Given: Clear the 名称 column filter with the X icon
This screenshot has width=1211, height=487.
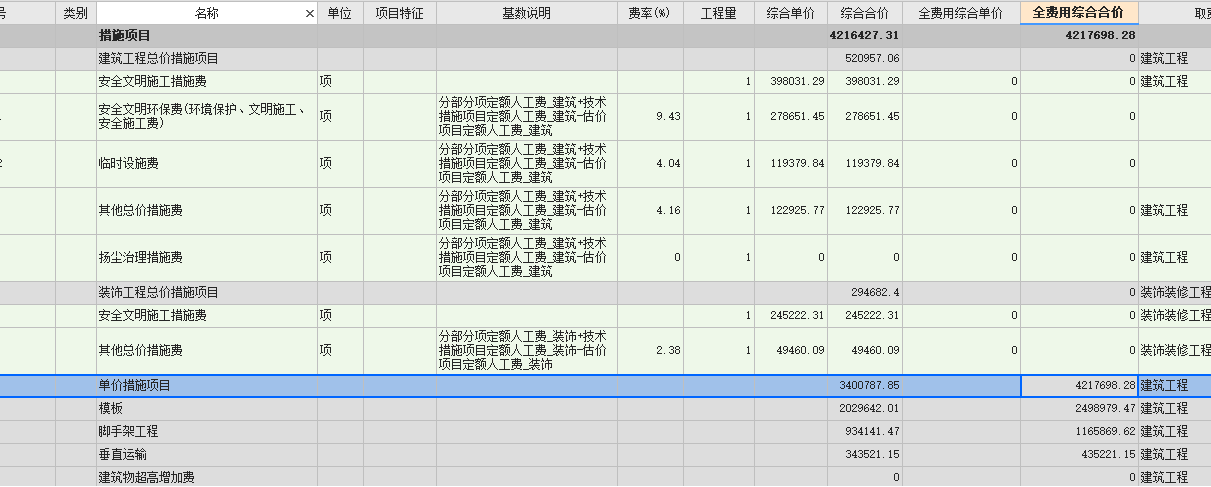Looking at the screenshot, I should (309, 13).
